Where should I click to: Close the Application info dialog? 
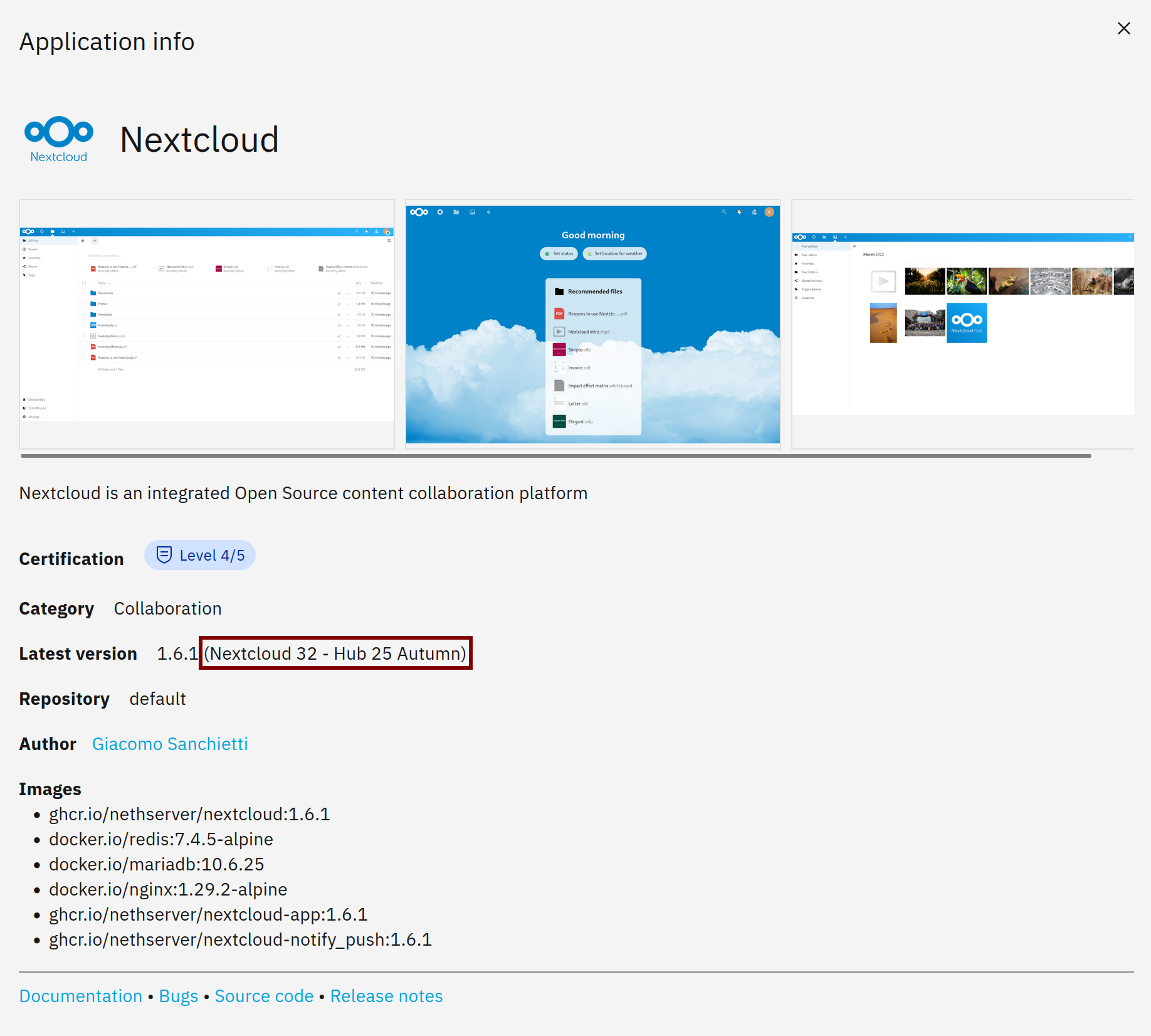(1123, 29)
